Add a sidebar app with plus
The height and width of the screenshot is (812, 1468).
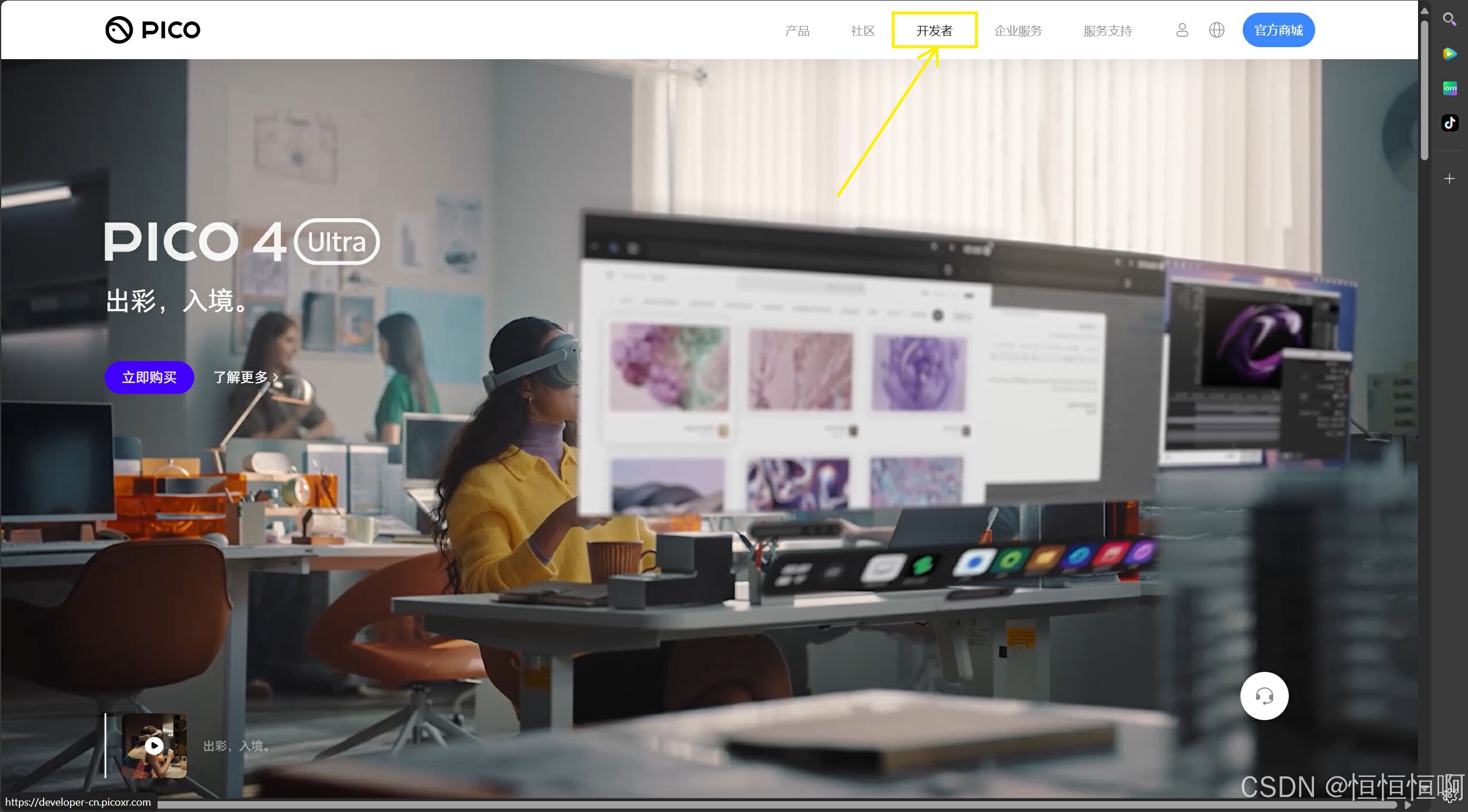[1450, 179]
